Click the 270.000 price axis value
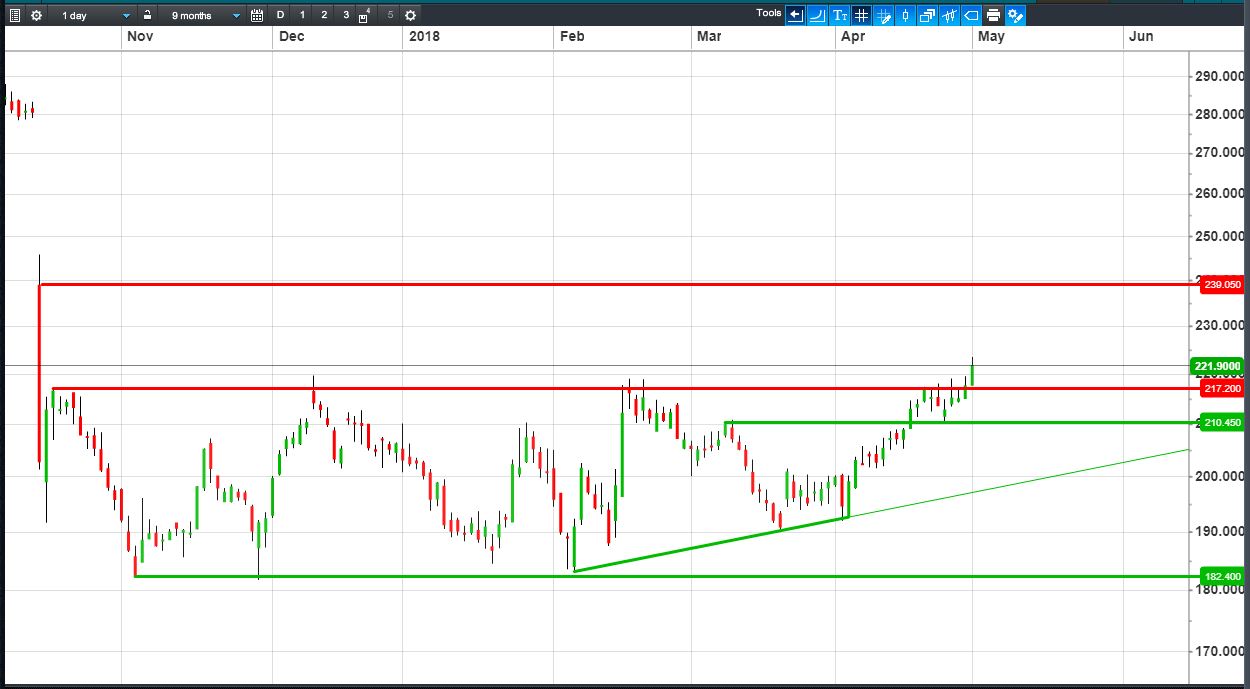This screenshot has height=689, width=1250. click(x=1220, y=152)
